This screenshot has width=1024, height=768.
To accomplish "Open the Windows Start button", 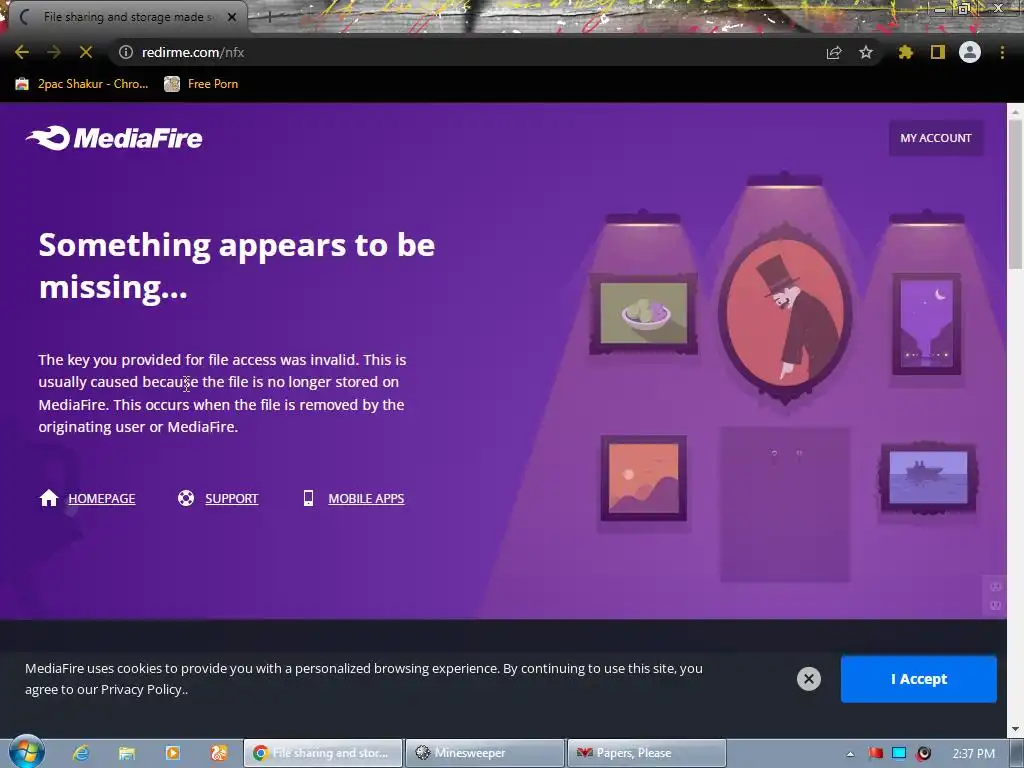I will (x=26, y=752).
